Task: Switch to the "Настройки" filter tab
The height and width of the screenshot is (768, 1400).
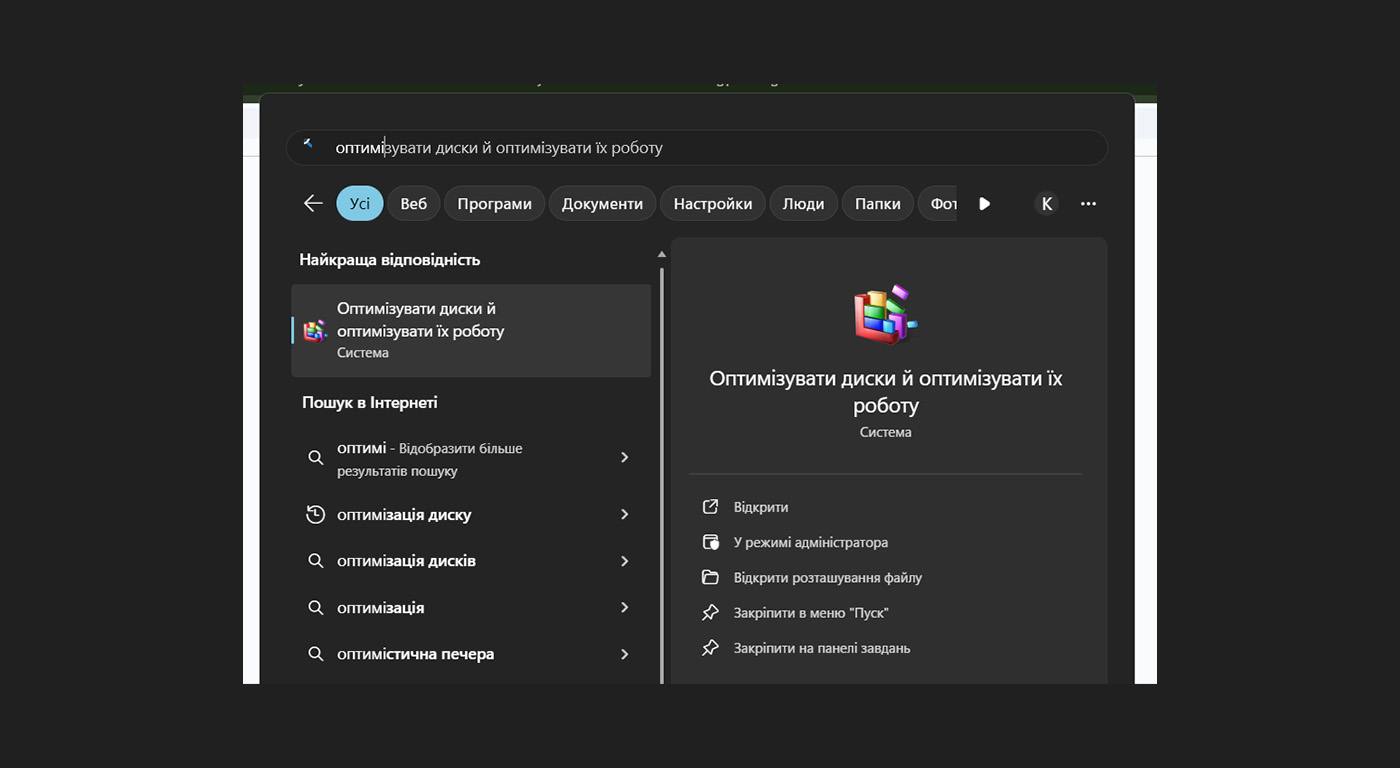Action: [x=713, y=204]
